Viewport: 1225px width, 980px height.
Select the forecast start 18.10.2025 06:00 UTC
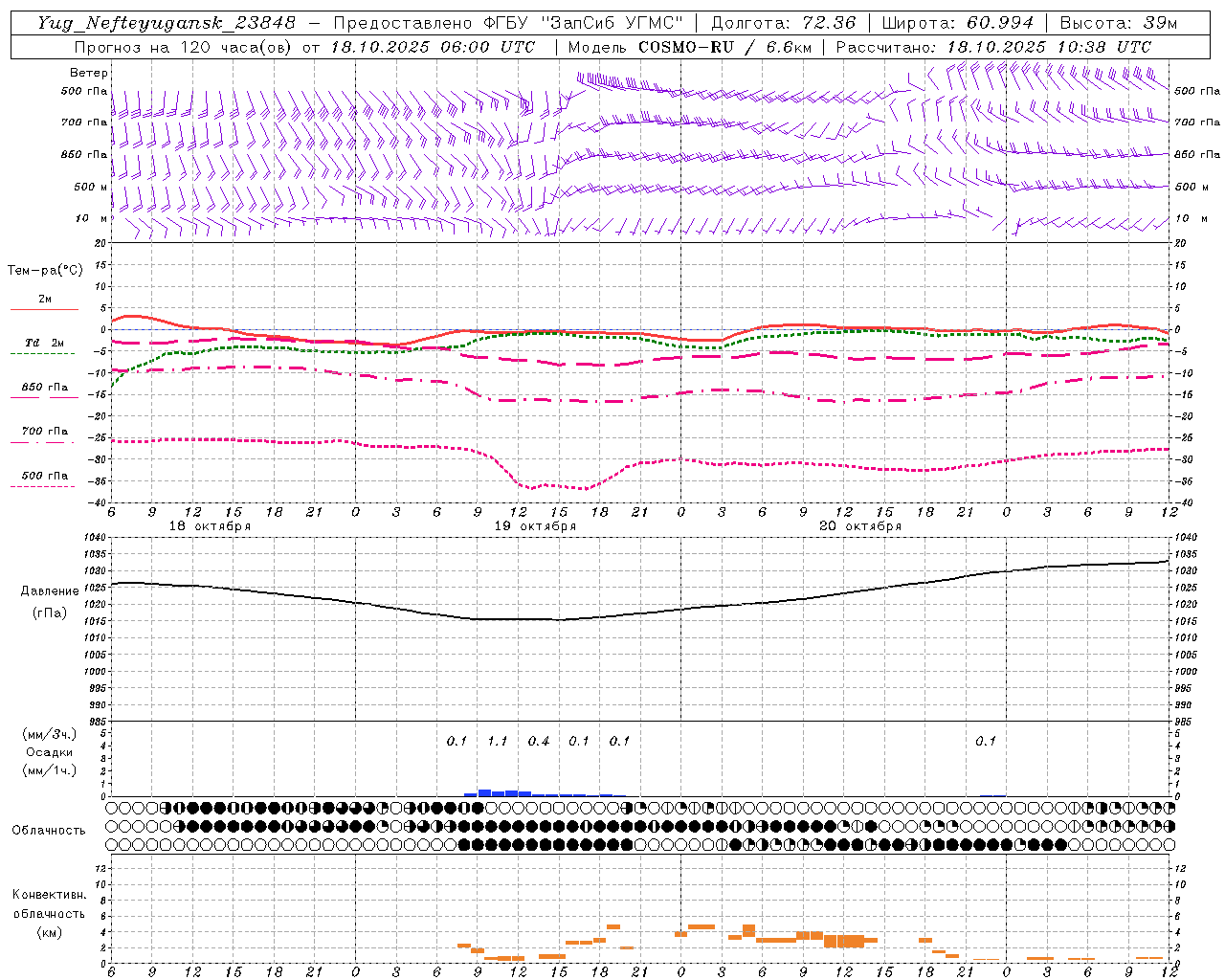coord(434,47)
